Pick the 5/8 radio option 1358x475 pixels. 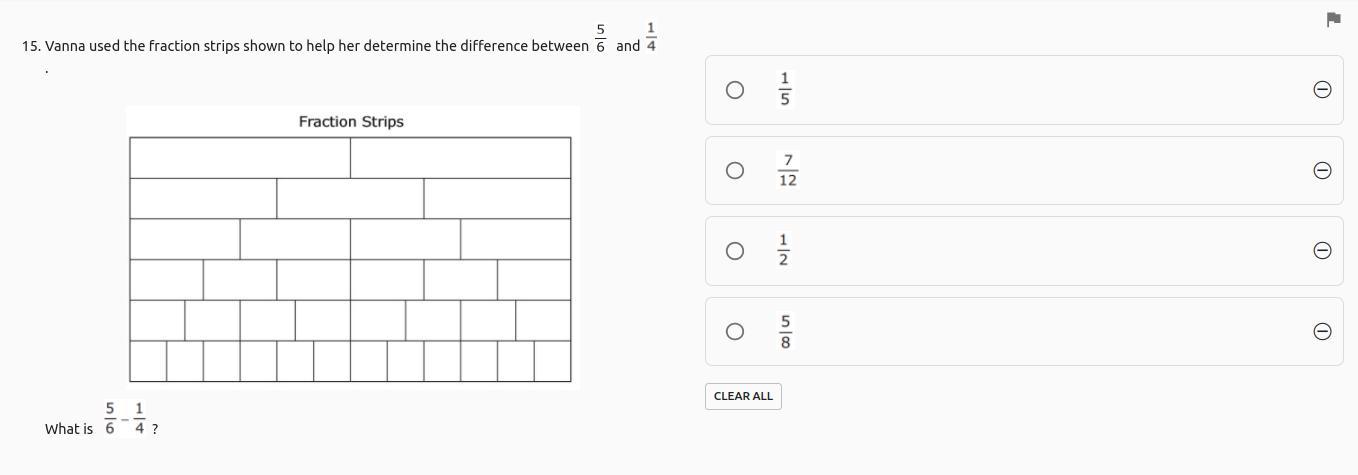(x=735, y=331)
